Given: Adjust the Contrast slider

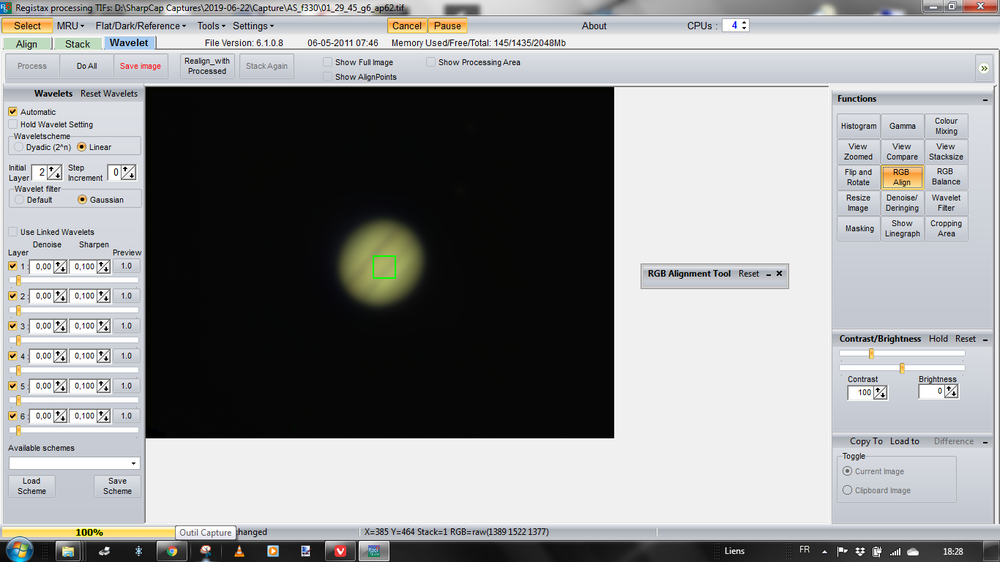Looking at the screenshot, I should (871, 354).
